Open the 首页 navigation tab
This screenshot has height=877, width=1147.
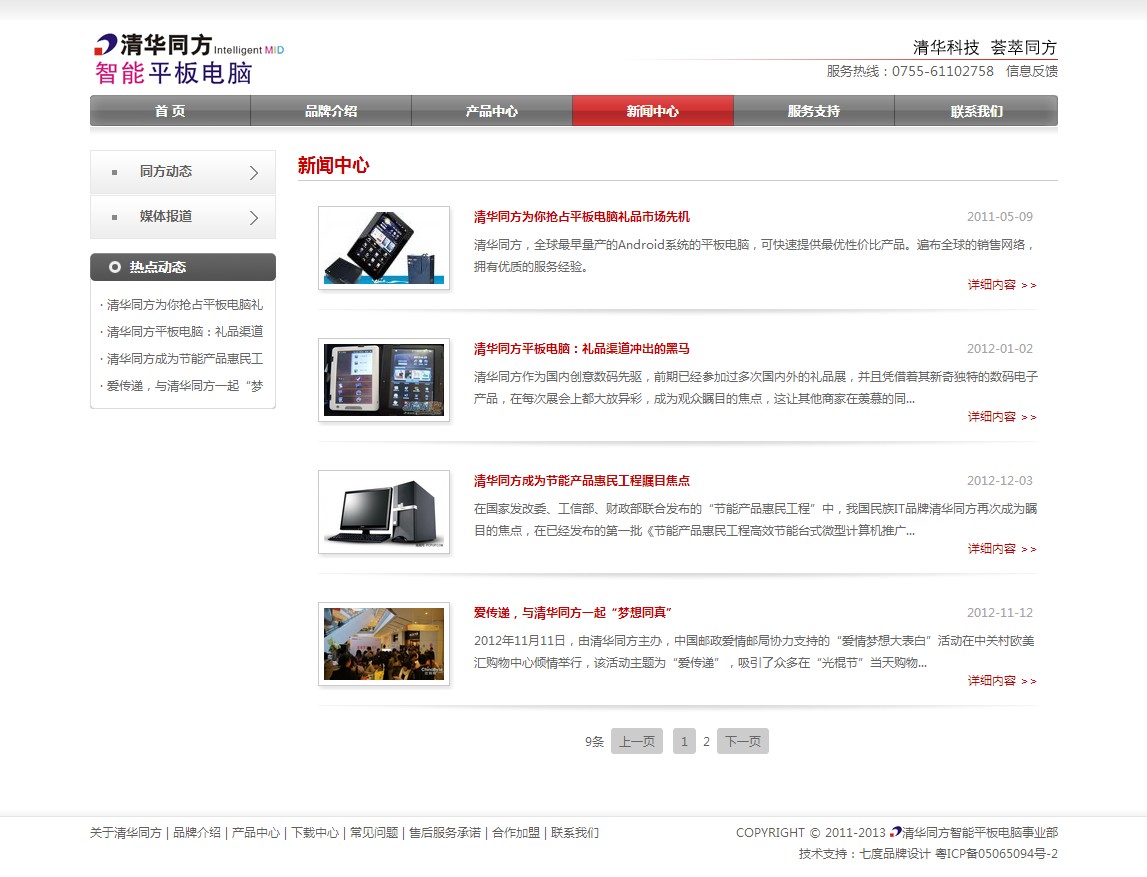[170, 111]
